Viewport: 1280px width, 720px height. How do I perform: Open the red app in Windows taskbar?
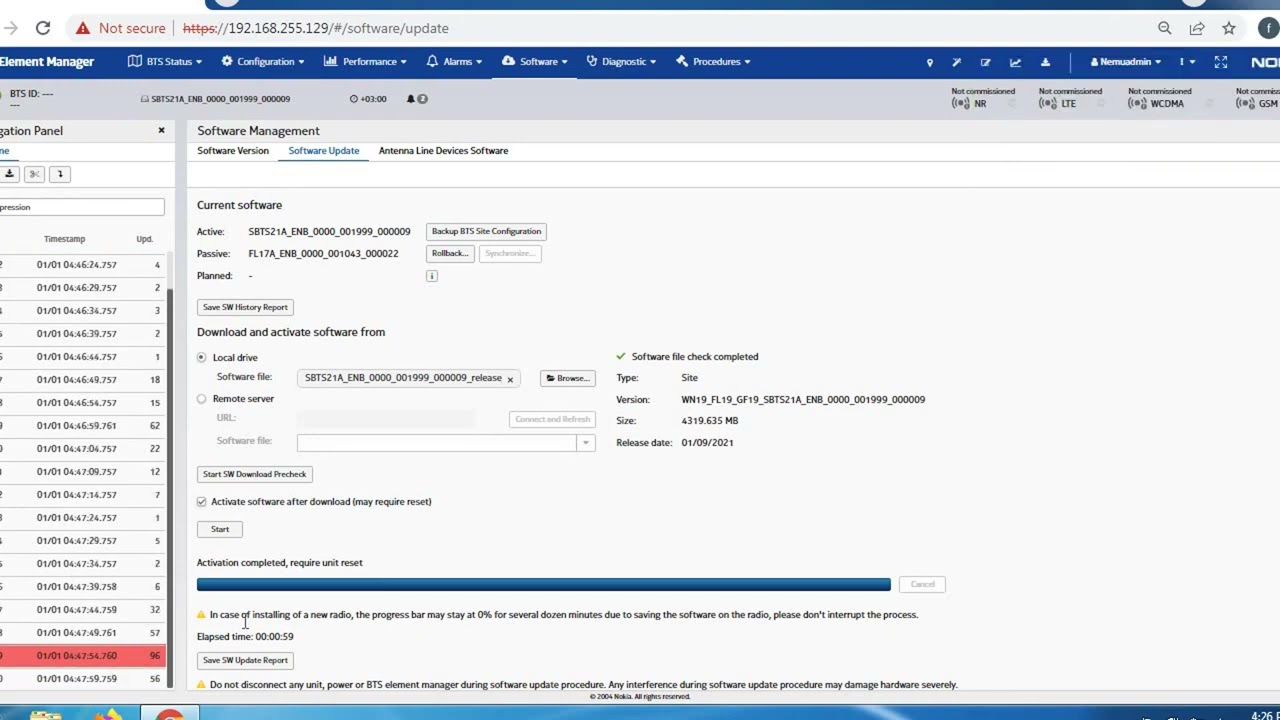170,714
